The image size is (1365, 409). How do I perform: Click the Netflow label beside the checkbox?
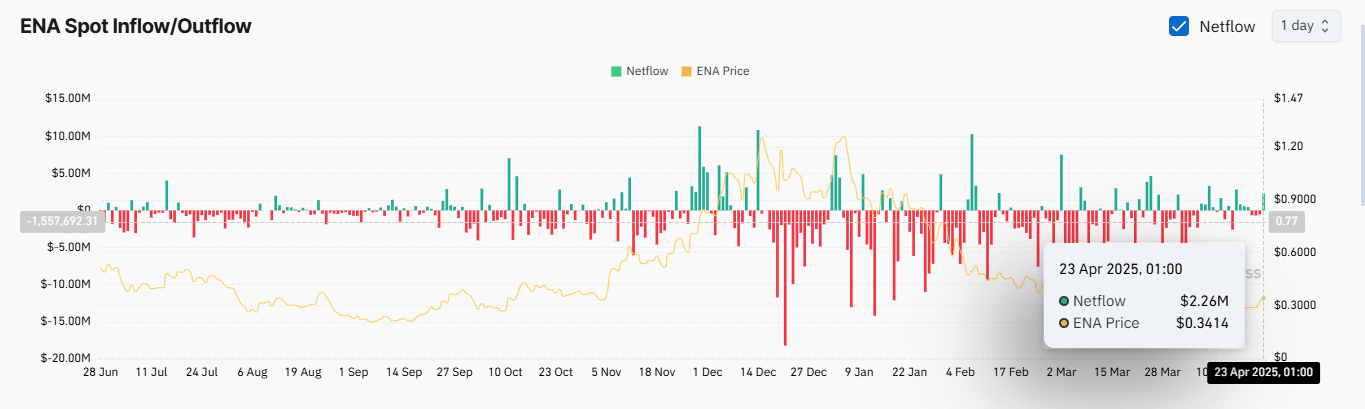pos(1227,27)
